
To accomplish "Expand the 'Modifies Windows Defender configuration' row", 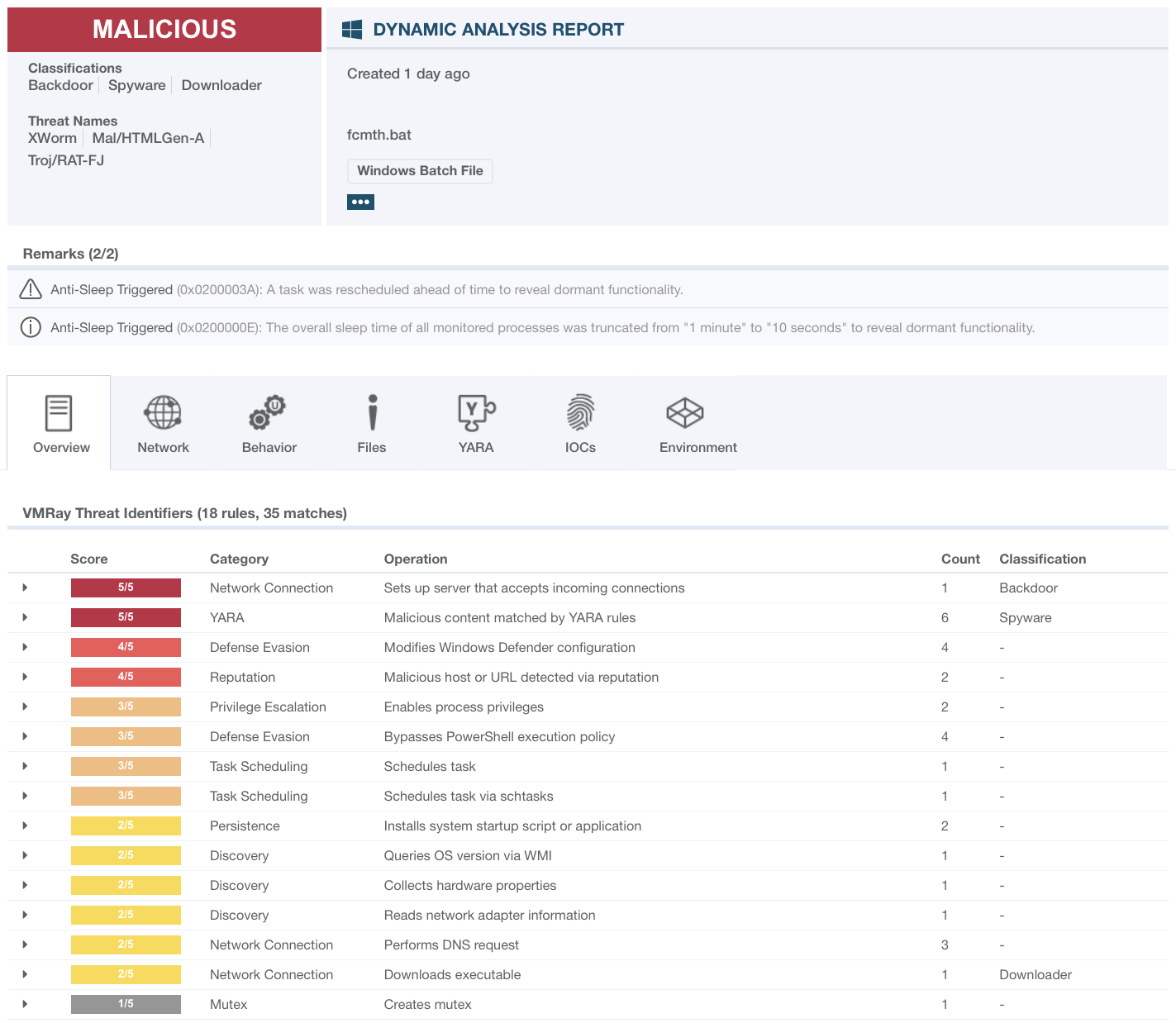I will [x=25, y=647].
